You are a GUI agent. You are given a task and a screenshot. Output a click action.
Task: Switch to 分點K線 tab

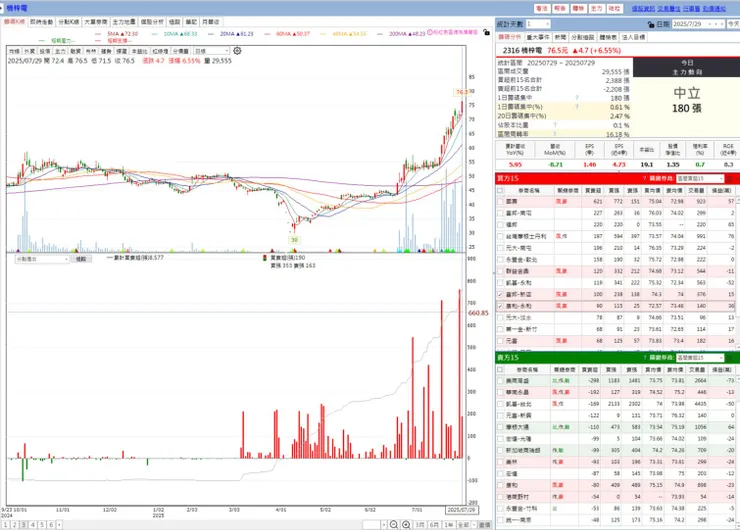(68, 22)
